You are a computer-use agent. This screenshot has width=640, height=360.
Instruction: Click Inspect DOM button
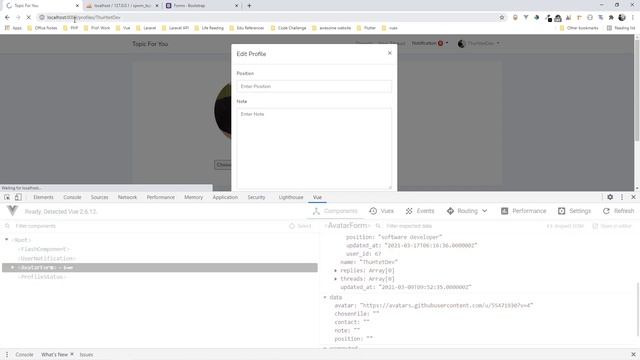[x=565, y=226]
